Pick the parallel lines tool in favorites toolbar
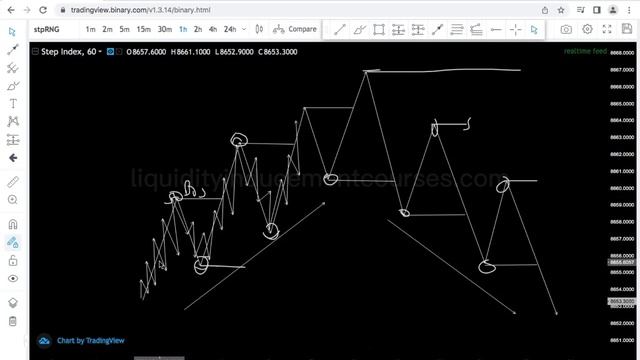640x360 pixels. (x=457, y=29)
